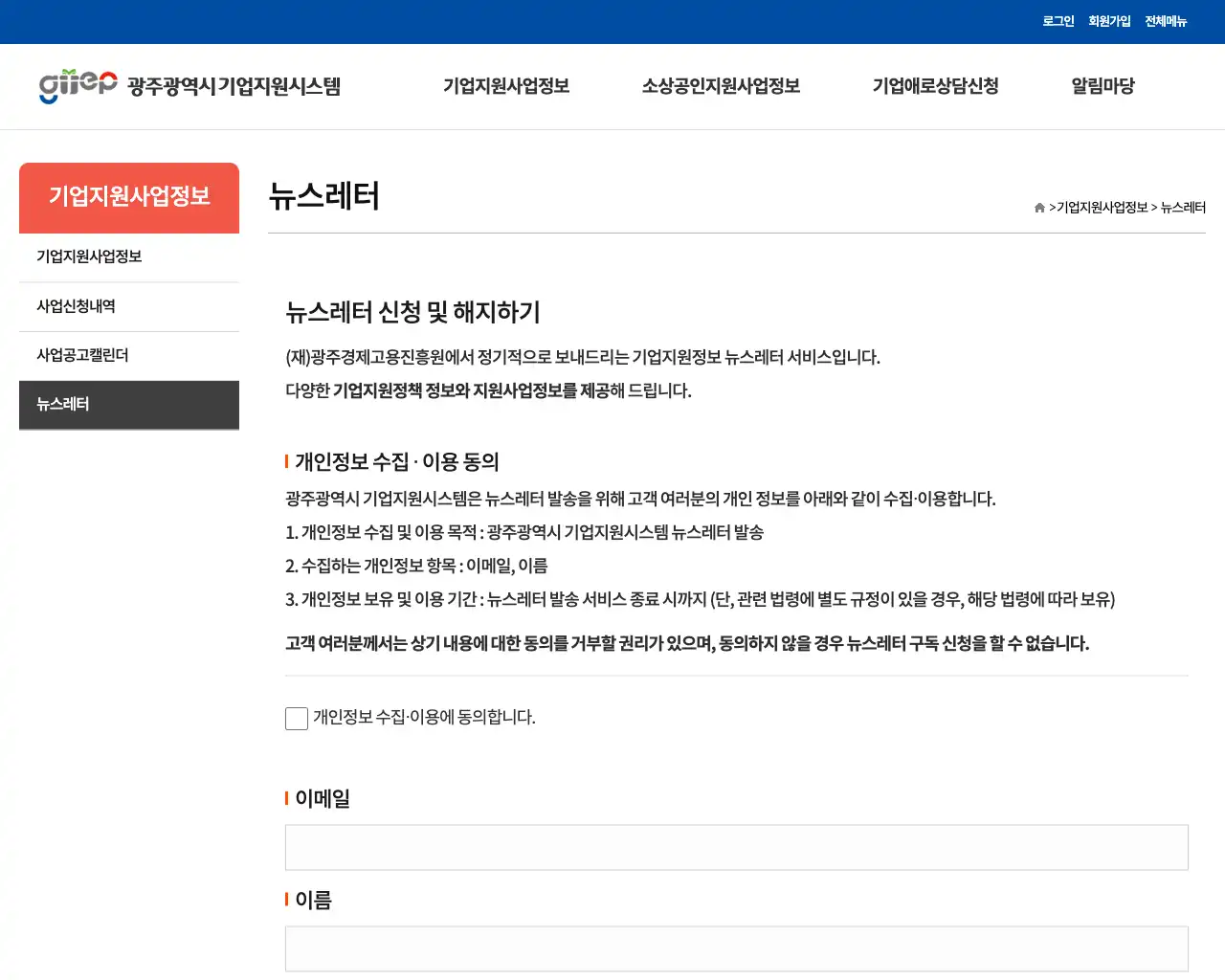Click the 회원가입 link
Image resolution: width=1225 pixels, height=980 pixels.
coord(1108,21)
